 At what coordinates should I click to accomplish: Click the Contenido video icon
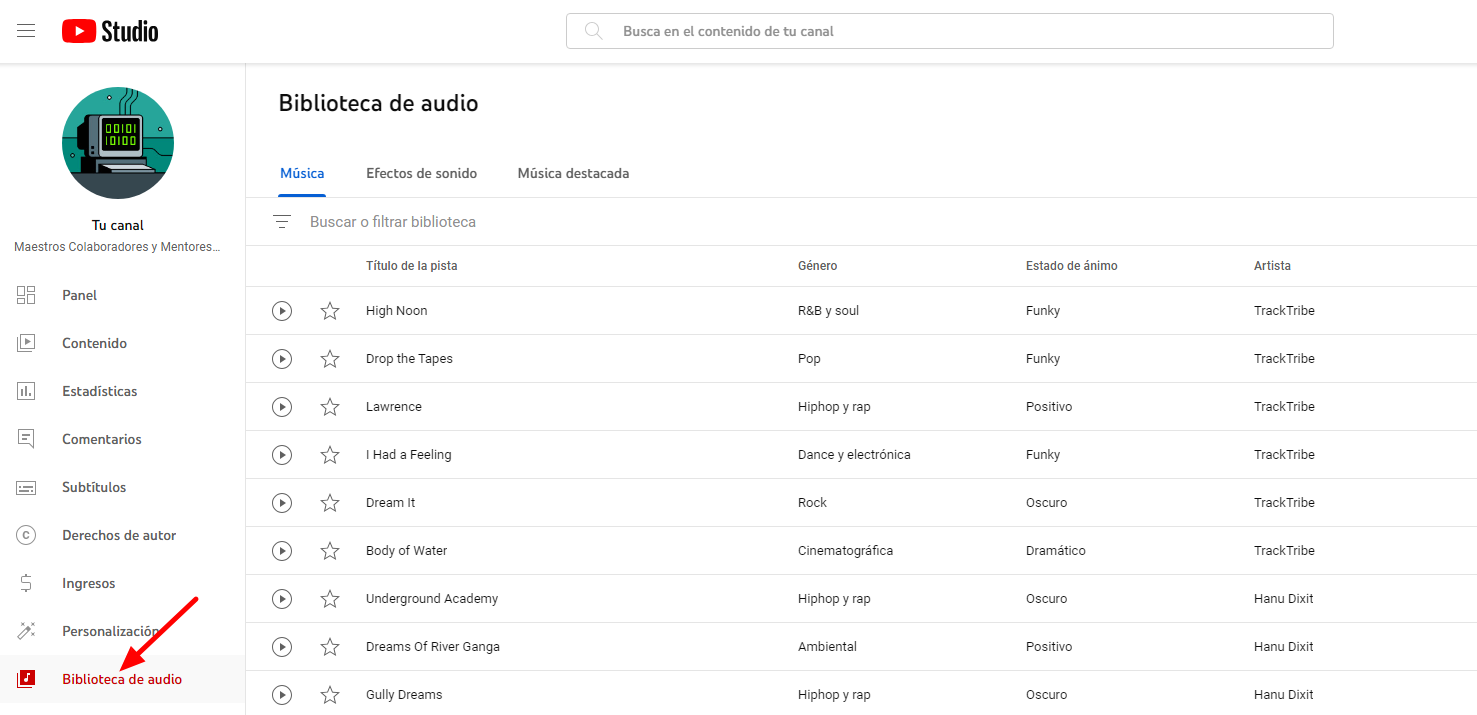(26, 343)
